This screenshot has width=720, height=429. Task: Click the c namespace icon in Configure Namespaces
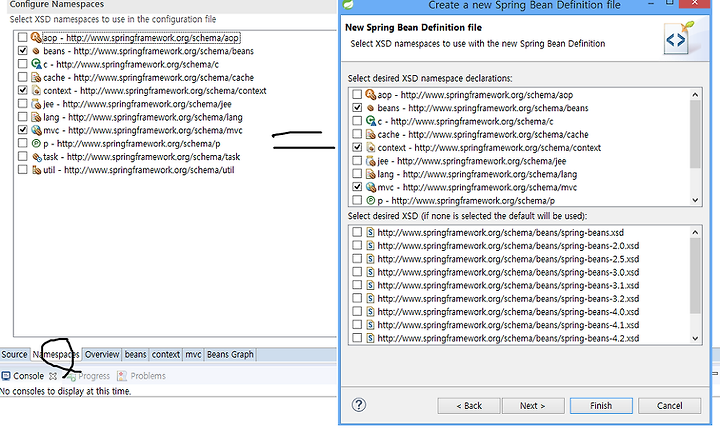tap(36, 64)
